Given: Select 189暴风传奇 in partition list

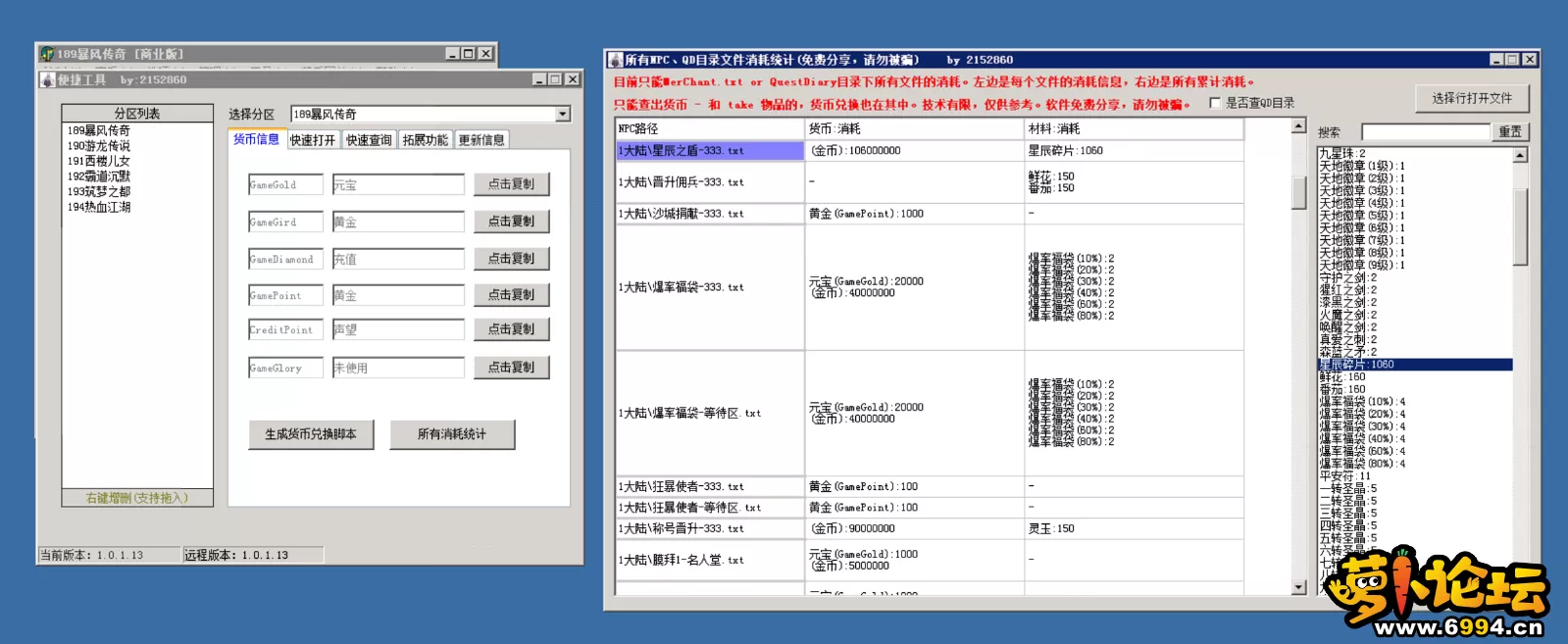Looking at the screenshot, I should tap(98, 130).
